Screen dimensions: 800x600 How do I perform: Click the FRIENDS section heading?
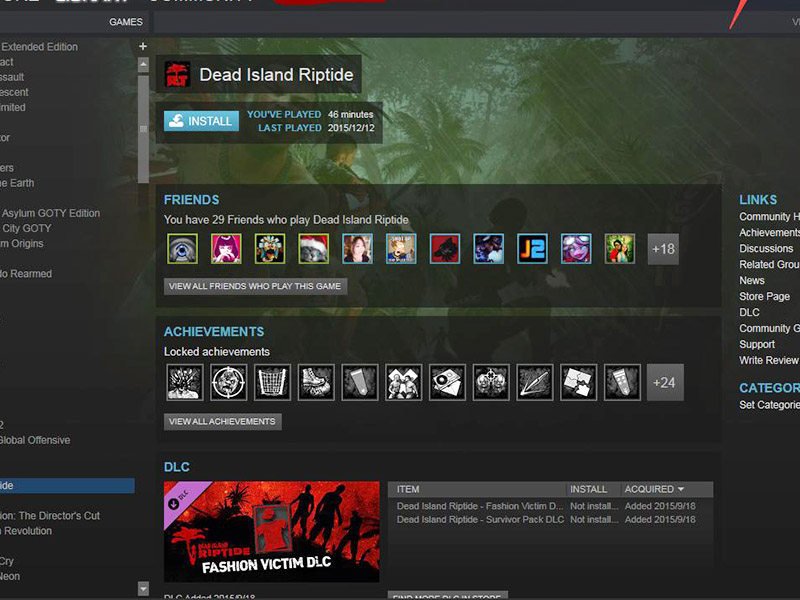click(x=191, y=199)
